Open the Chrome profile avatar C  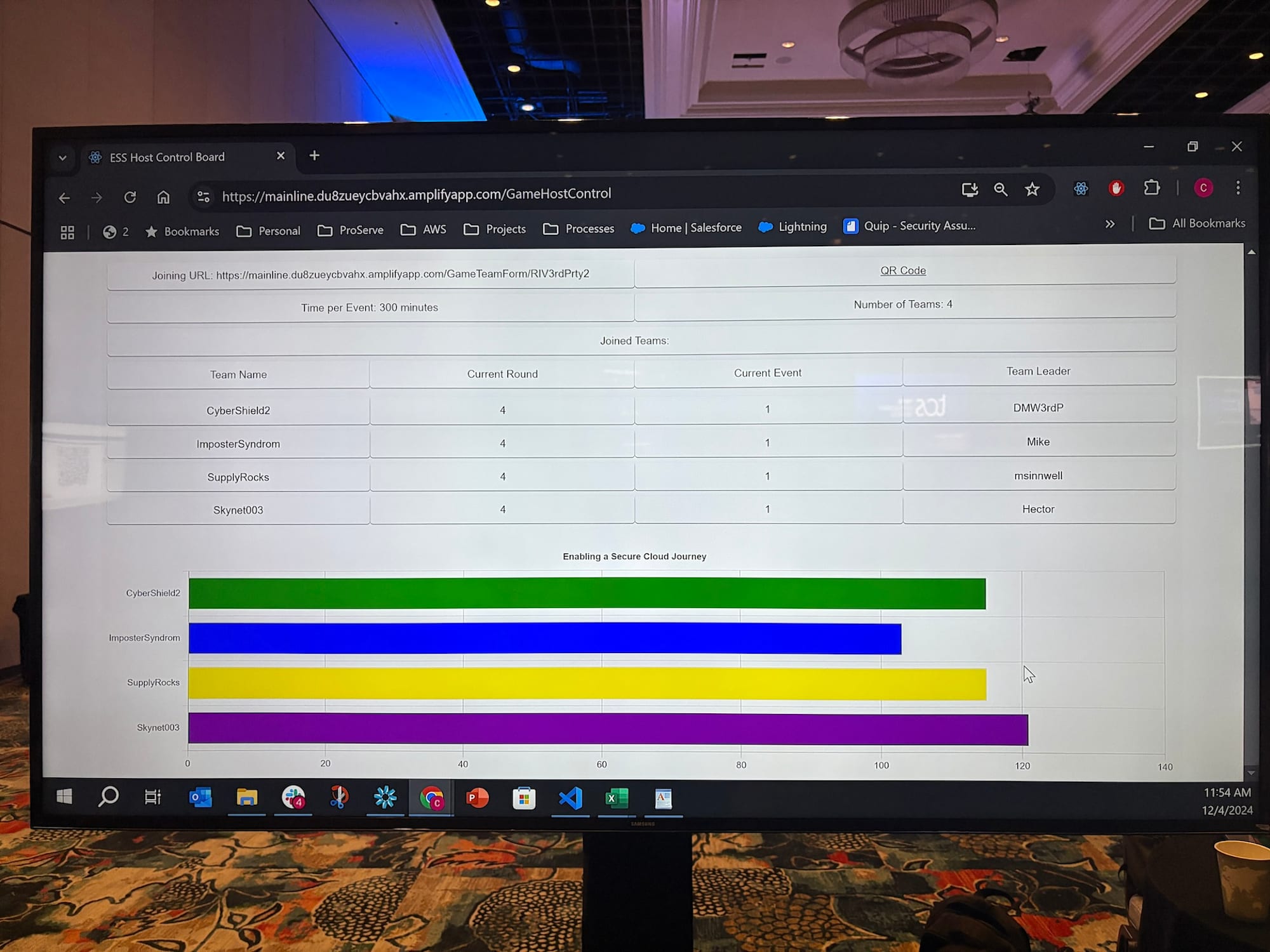pyautogui.click(x=1203, y=188)
